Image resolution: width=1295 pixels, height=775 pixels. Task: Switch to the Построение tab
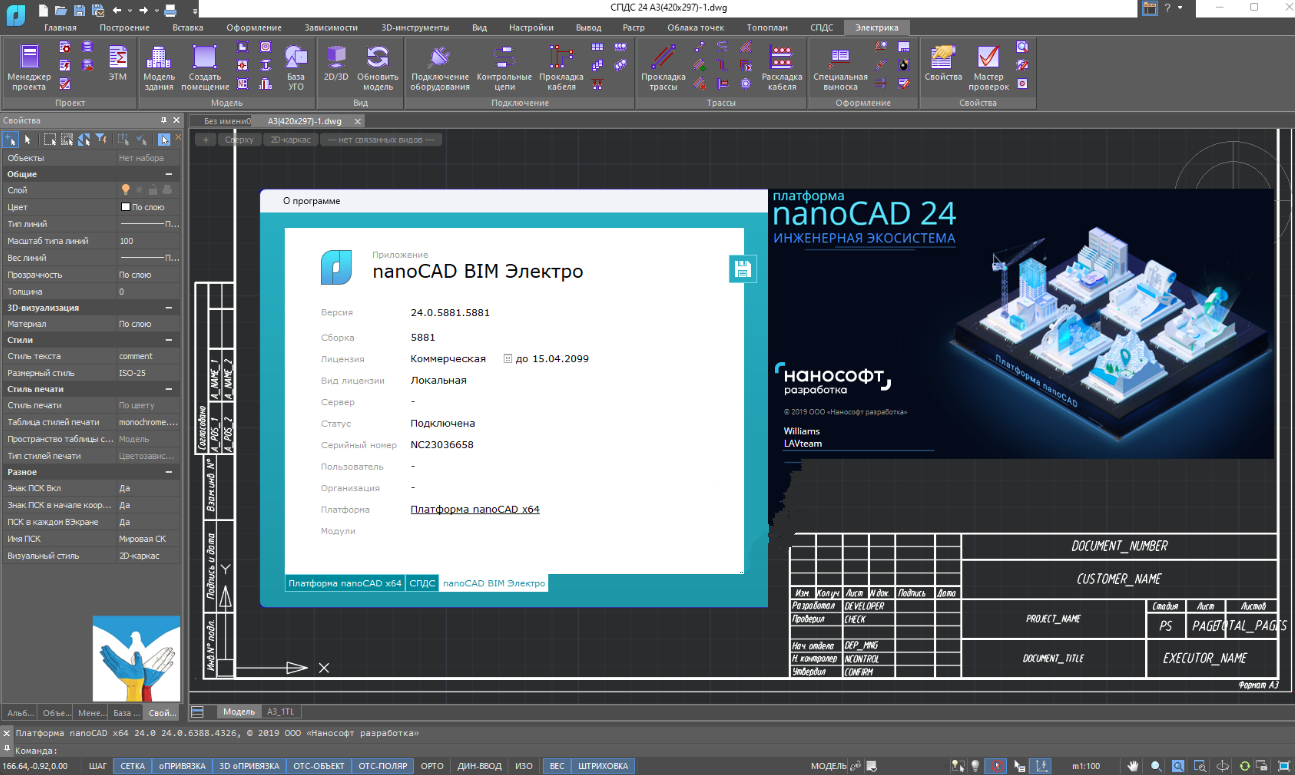124,27
